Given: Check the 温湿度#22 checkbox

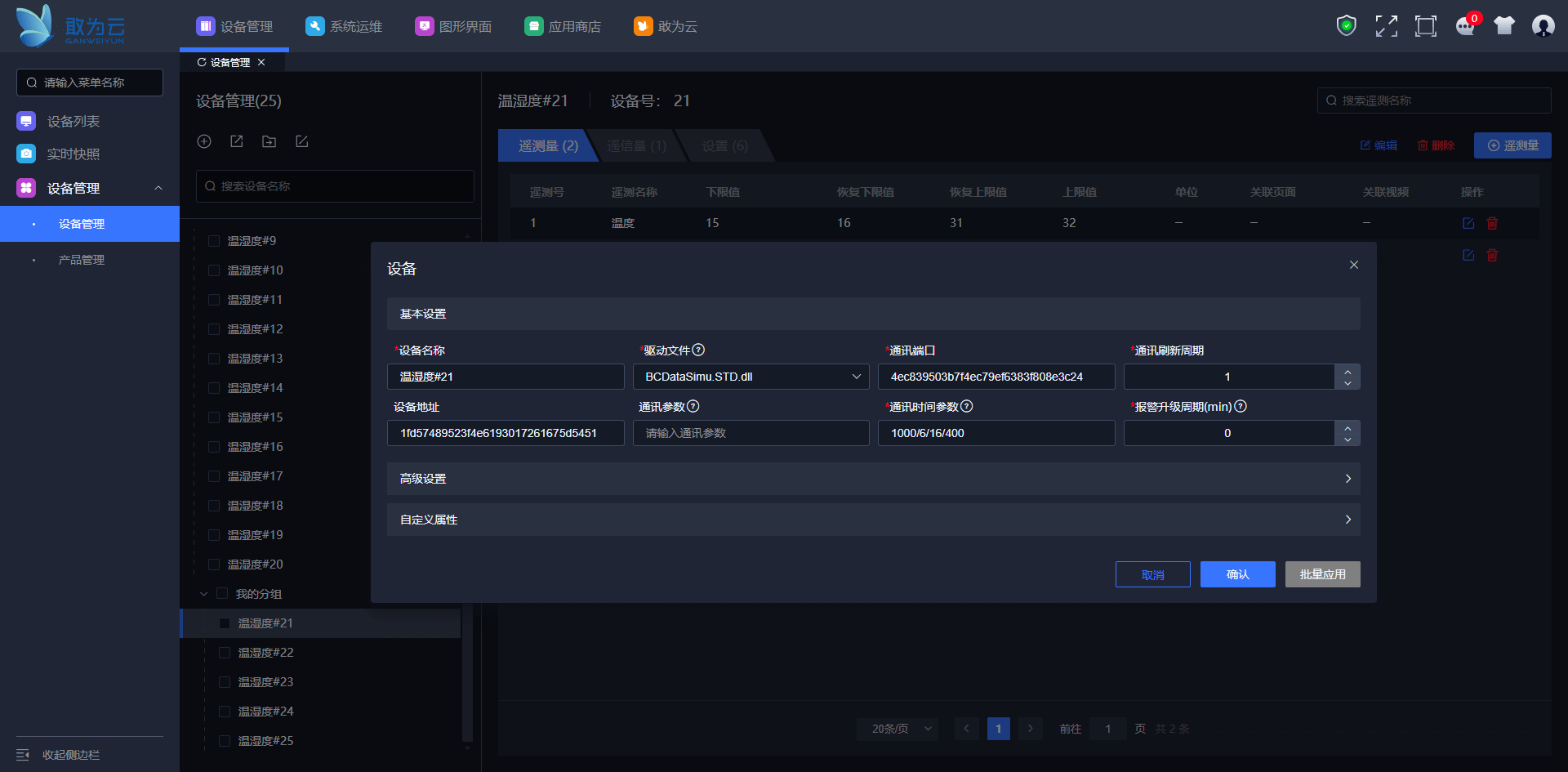Looking at the screenshot, I should [x=225, y=653].
